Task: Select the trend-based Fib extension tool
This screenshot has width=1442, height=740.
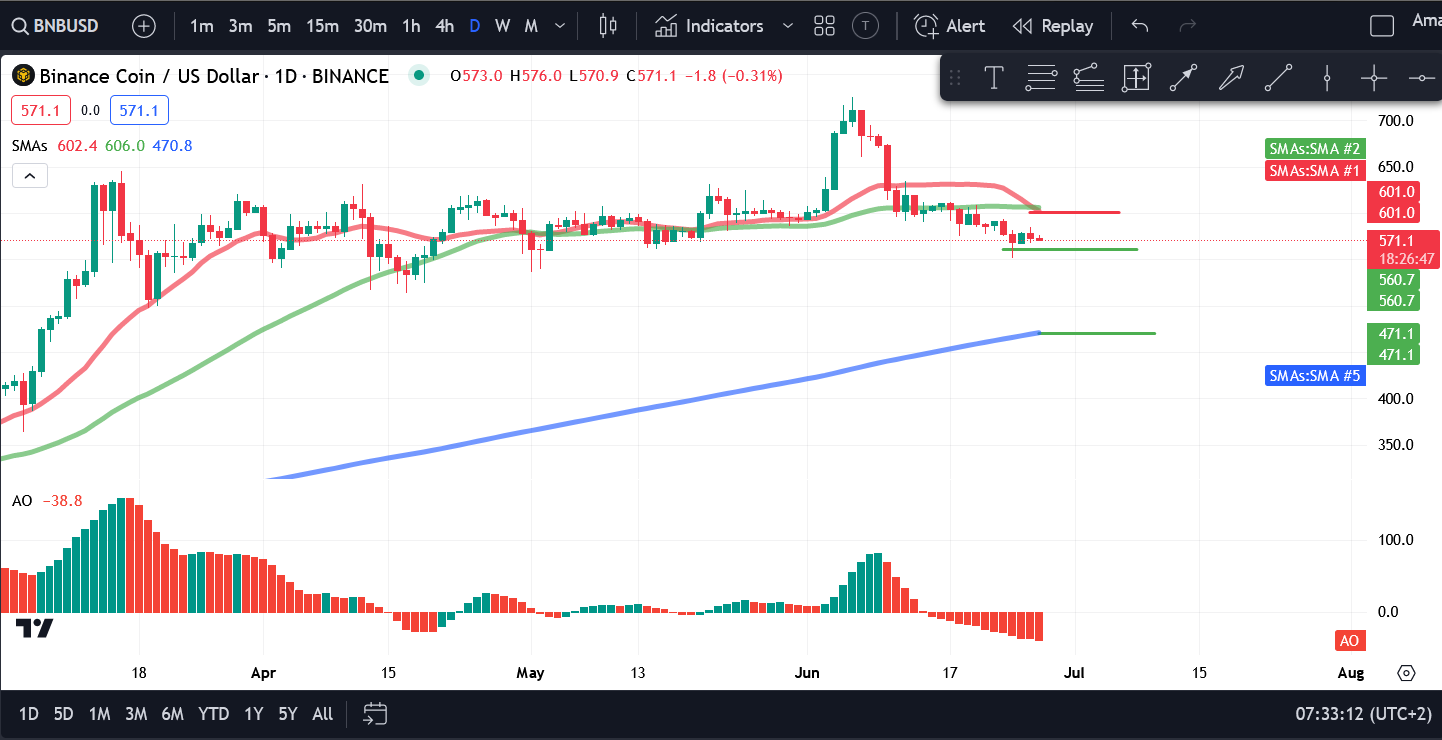Action: (x=1088, y=77)
